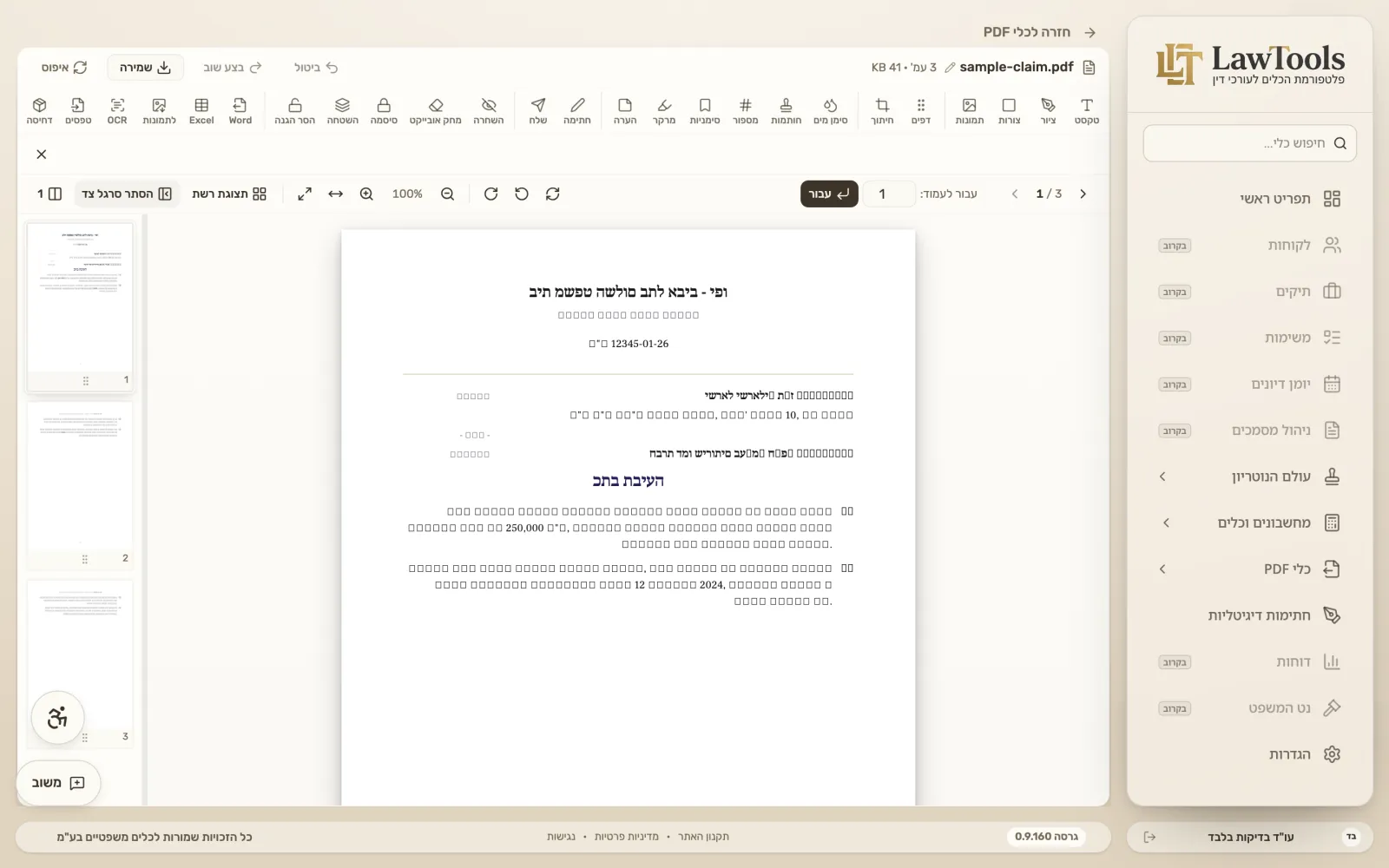
Task: Export the document to Excel
Action: 201,111
